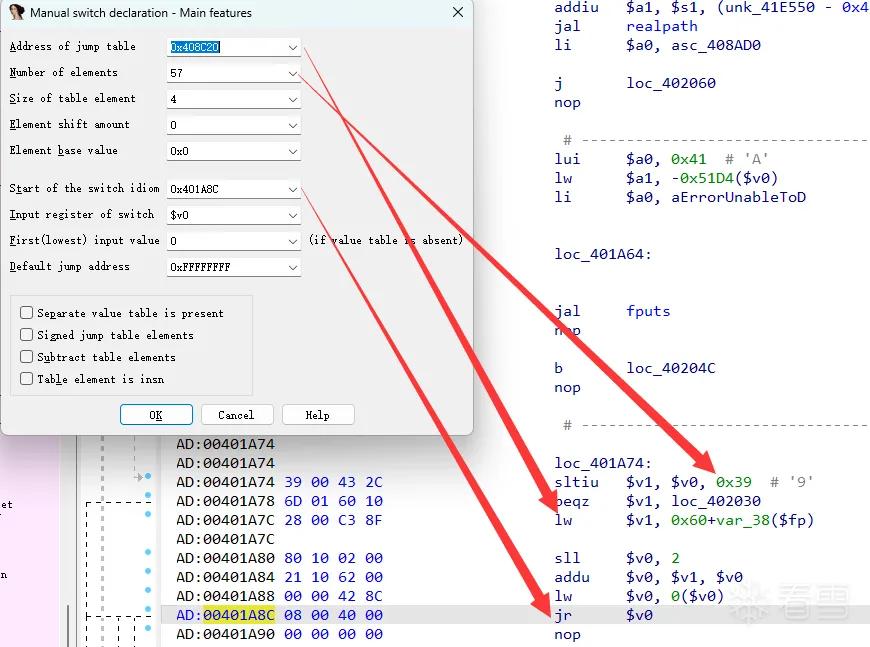Click loc_402030 branch target reference

pyautogui.click(x=716, y=501)
